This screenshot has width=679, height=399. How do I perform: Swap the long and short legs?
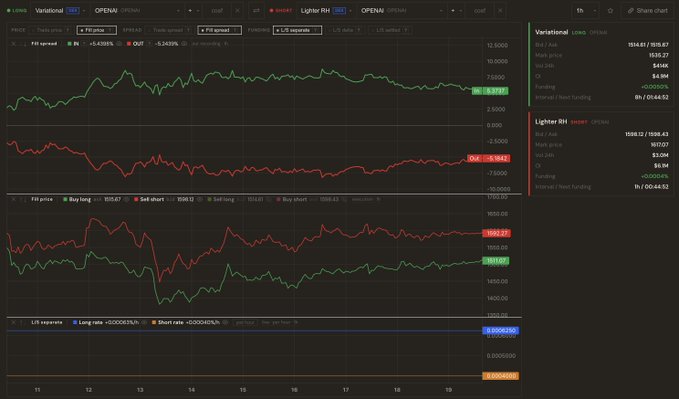point(256,10)
